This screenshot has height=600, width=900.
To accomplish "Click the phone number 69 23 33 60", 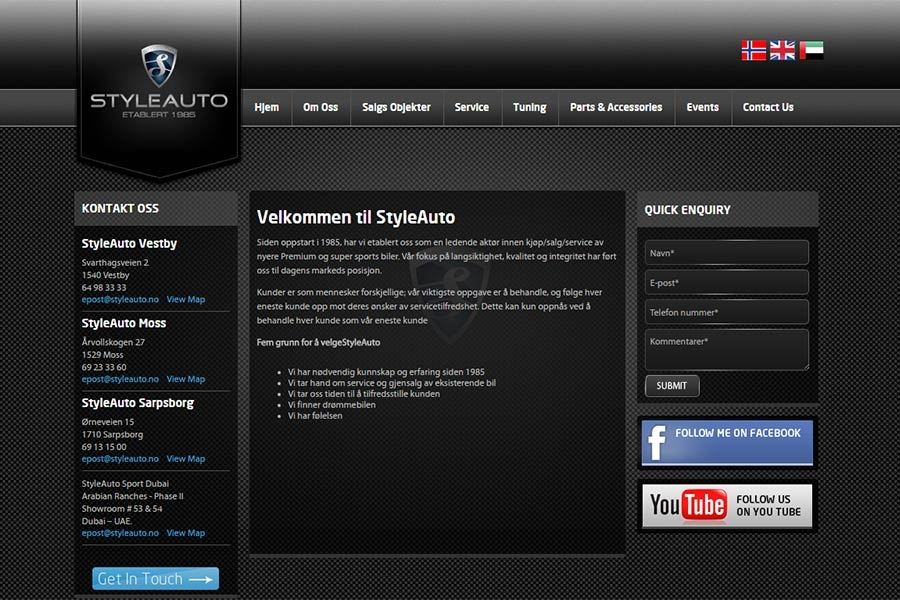I will pyautogui.click(x=104, y=367).
